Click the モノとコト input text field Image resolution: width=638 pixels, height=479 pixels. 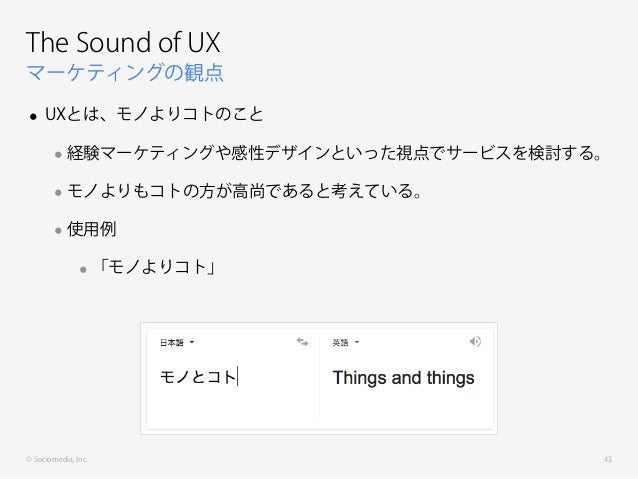point(233,378)
